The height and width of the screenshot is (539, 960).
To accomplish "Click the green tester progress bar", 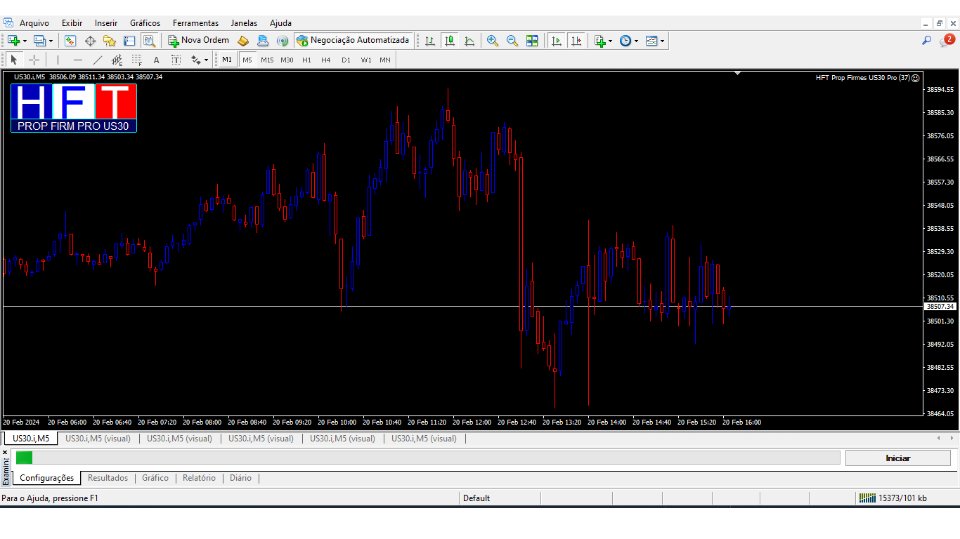I will [x=24, y=457].
